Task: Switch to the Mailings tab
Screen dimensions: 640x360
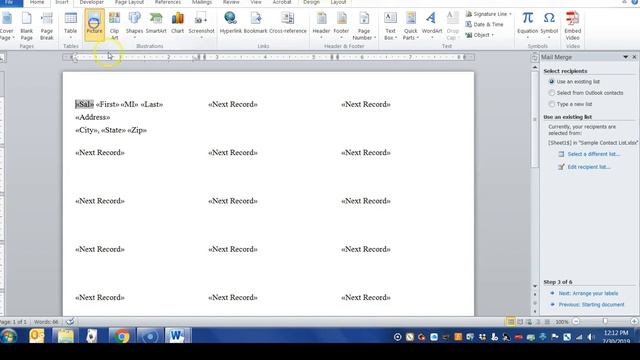Action: click(x=202, y=2)
